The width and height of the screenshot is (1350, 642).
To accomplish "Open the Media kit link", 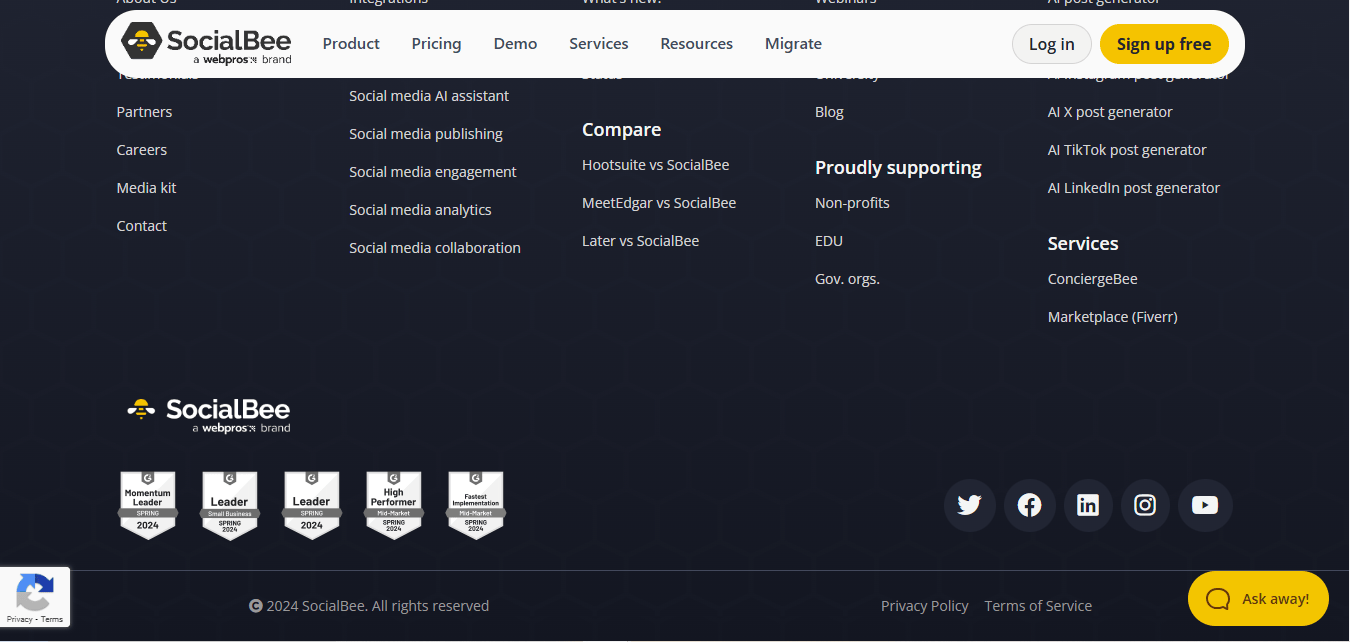I will click(x=146, y=188).
